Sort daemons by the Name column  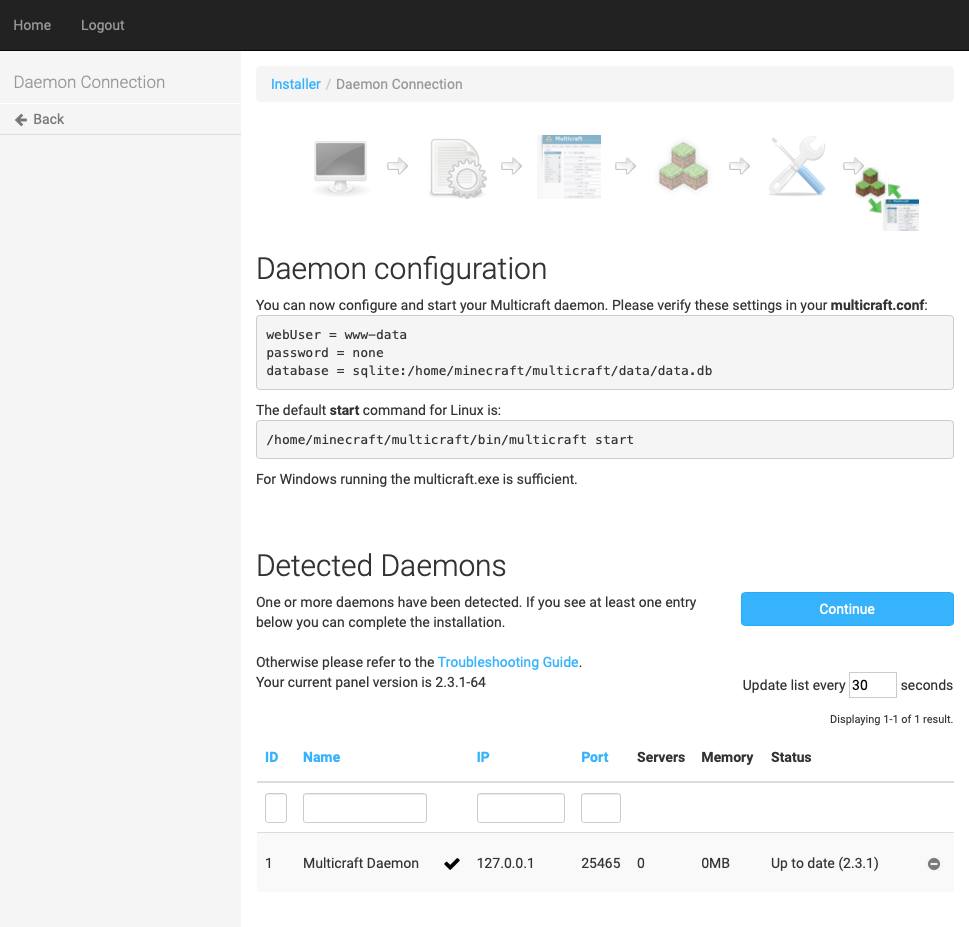point(321,757)
